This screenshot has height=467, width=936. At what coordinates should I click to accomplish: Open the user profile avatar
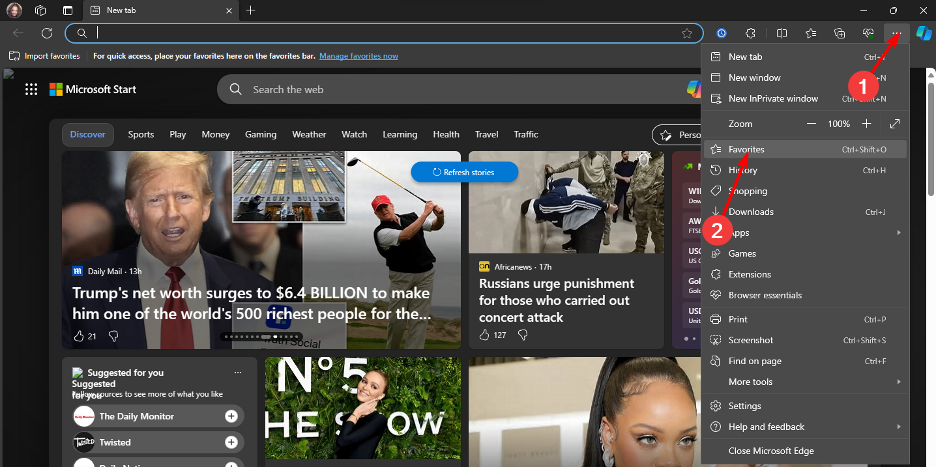14,10
